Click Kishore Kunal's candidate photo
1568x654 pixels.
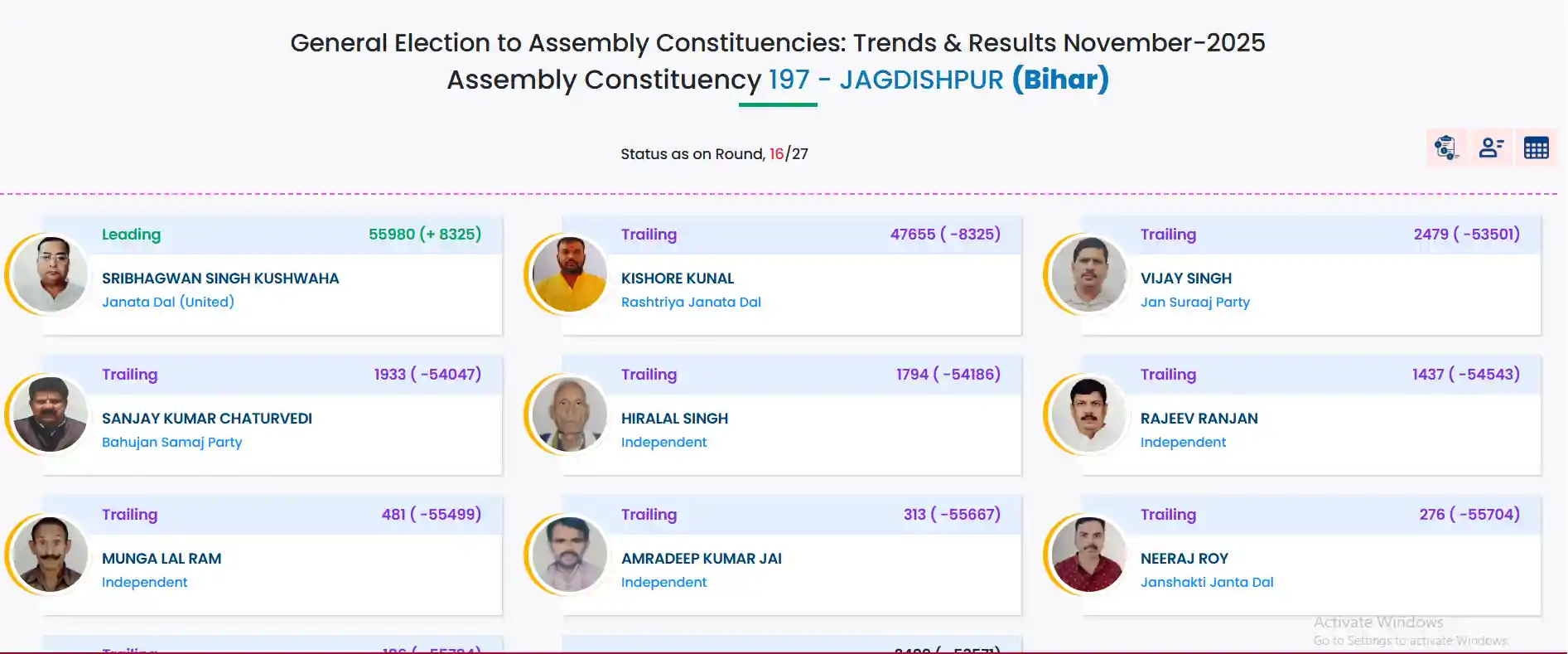pos(569,274)
